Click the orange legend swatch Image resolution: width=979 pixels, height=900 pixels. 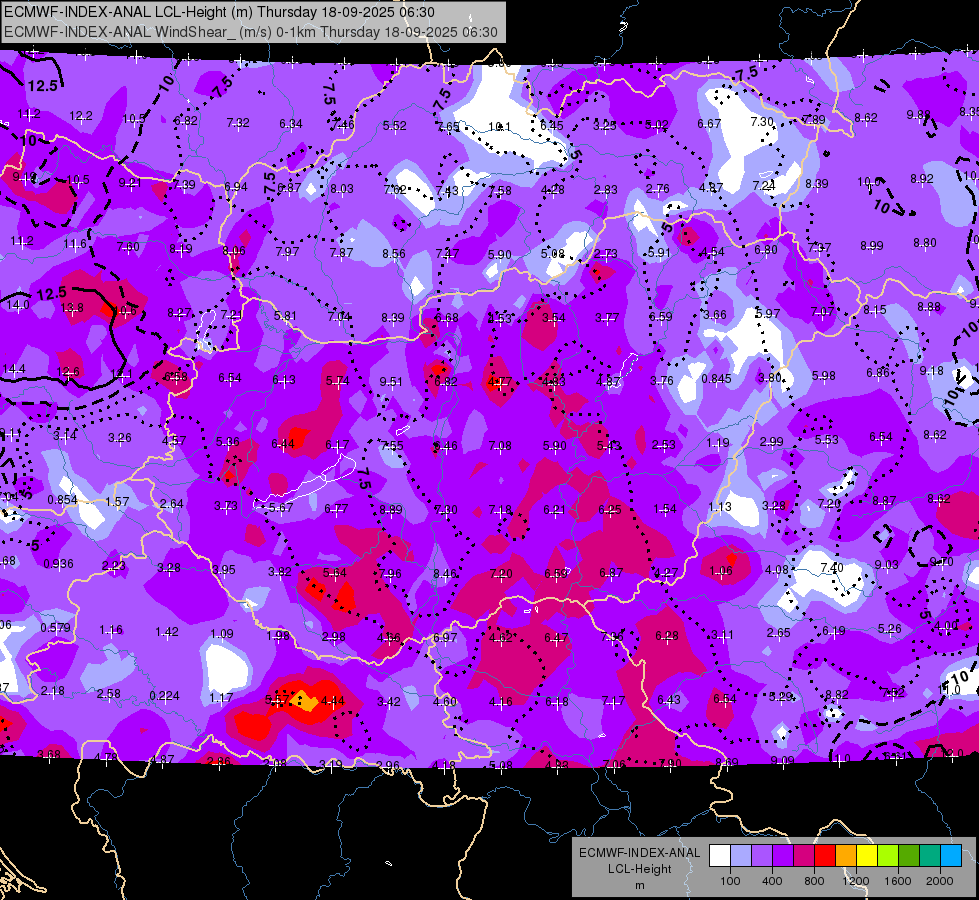[x=846, y=856]
